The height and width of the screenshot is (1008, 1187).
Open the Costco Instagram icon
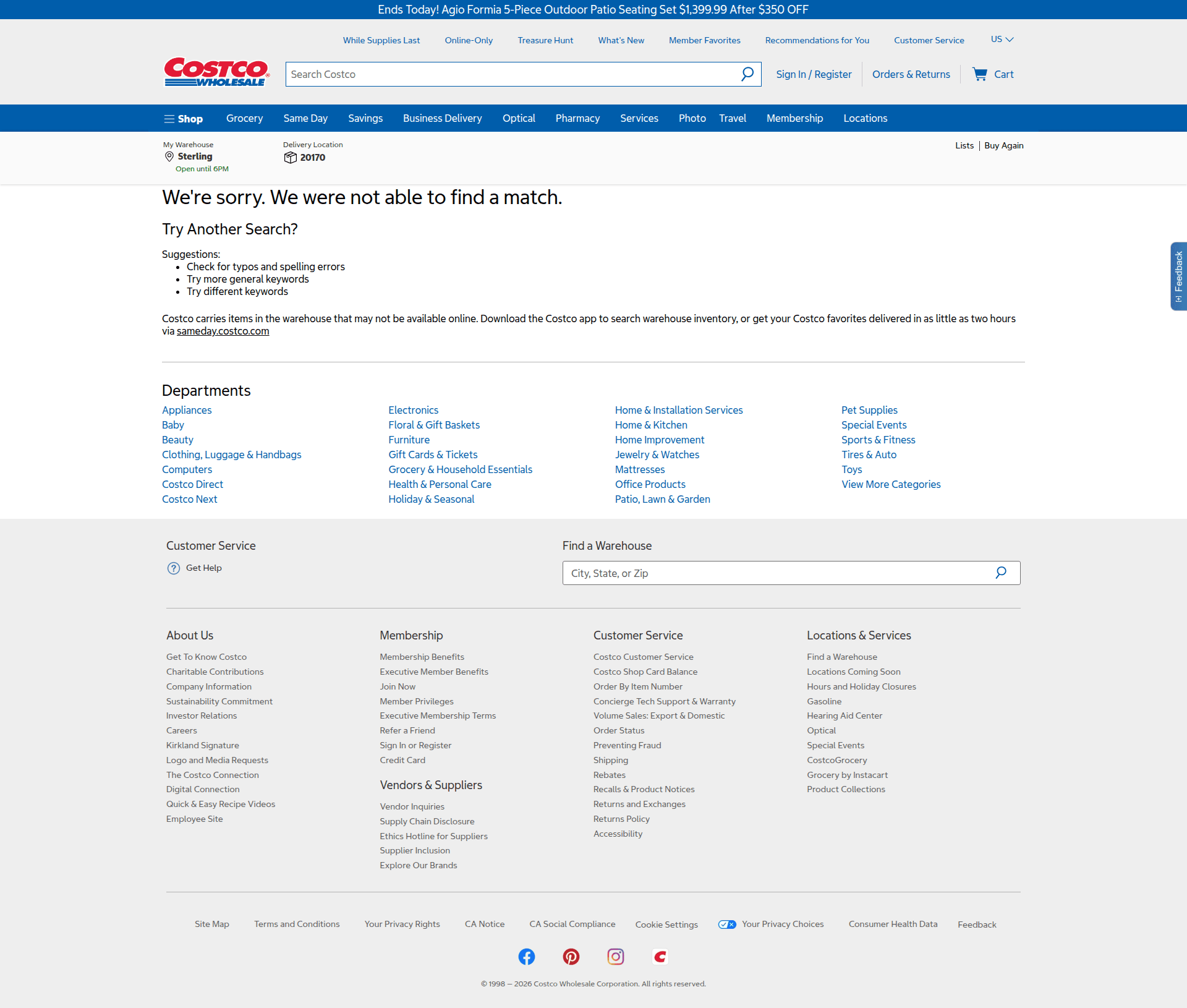[x=616, y=957]
